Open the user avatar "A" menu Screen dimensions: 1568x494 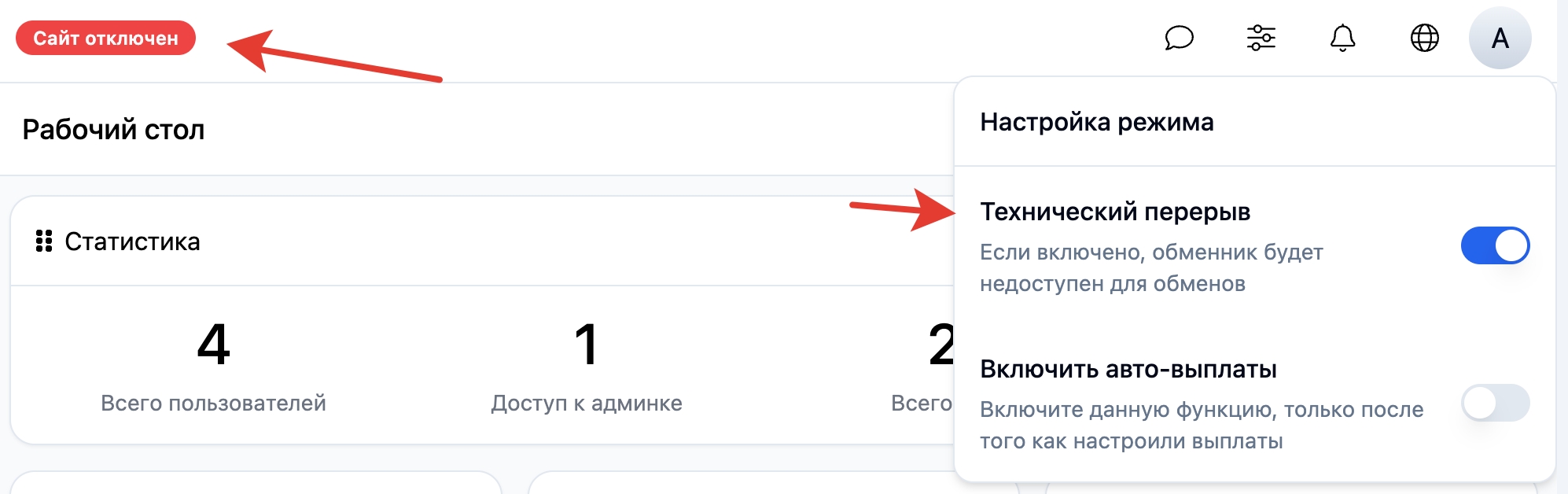coord(1500,38)
